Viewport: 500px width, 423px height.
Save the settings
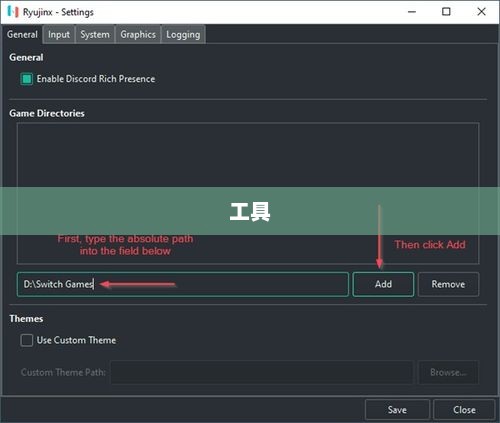click(397, 410)
